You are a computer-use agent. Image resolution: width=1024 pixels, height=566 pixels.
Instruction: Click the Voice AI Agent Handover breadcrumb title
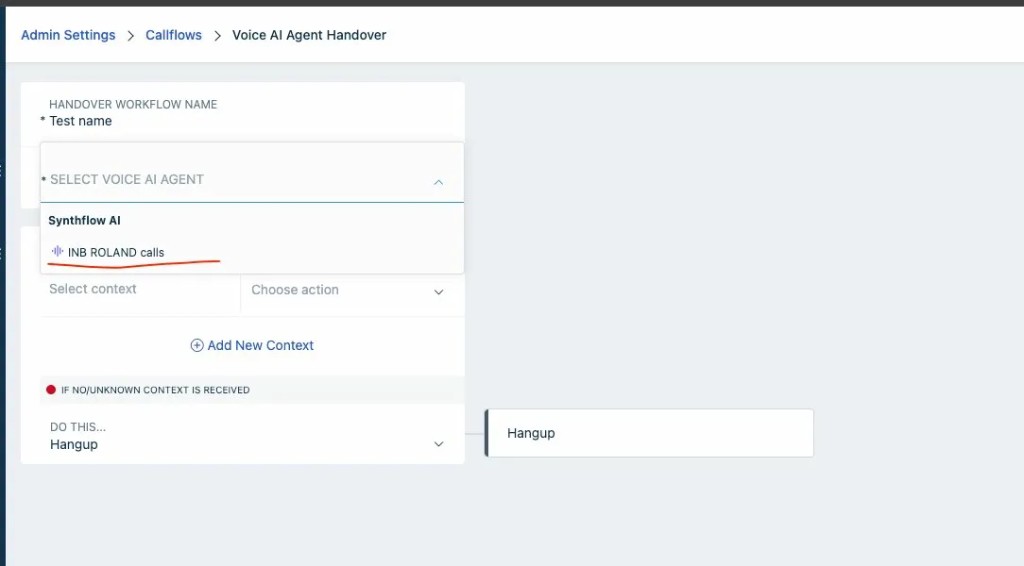click(x=309, y=35)
